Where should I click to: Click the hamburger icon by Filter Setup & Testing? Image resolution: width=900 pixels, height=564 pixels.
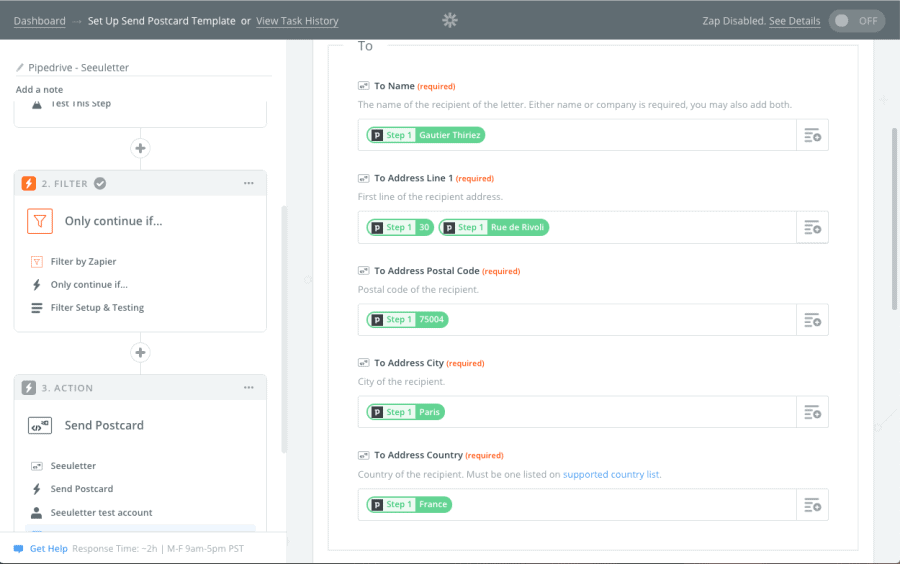[37, 308]
